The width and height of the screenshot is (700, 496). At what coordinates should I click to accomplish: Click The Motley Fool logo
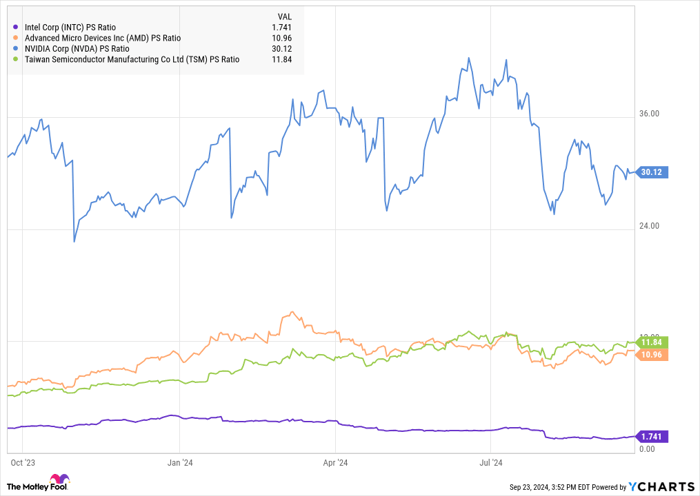pos(38,482)
